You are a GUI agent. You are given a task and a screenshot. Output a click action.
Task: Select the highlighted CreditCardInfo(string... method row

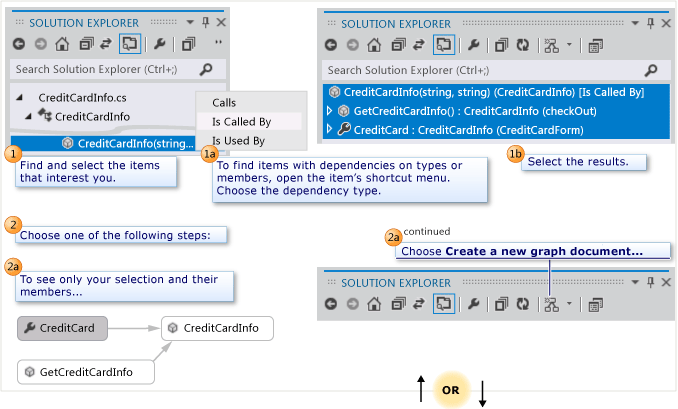pyautogui.click(x=103, y=144)
